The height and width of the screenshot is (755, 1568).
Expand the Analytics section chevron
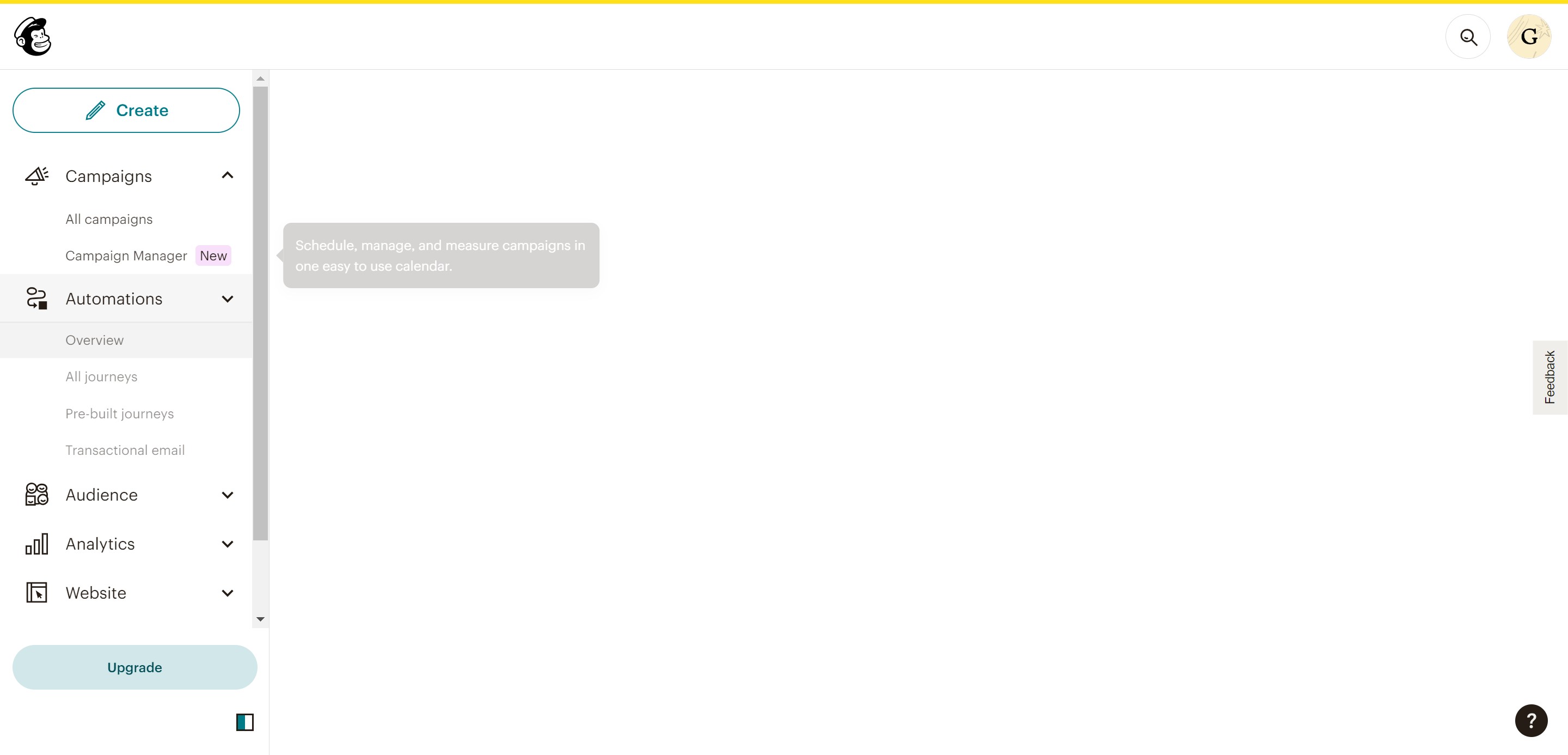point(228,544)
